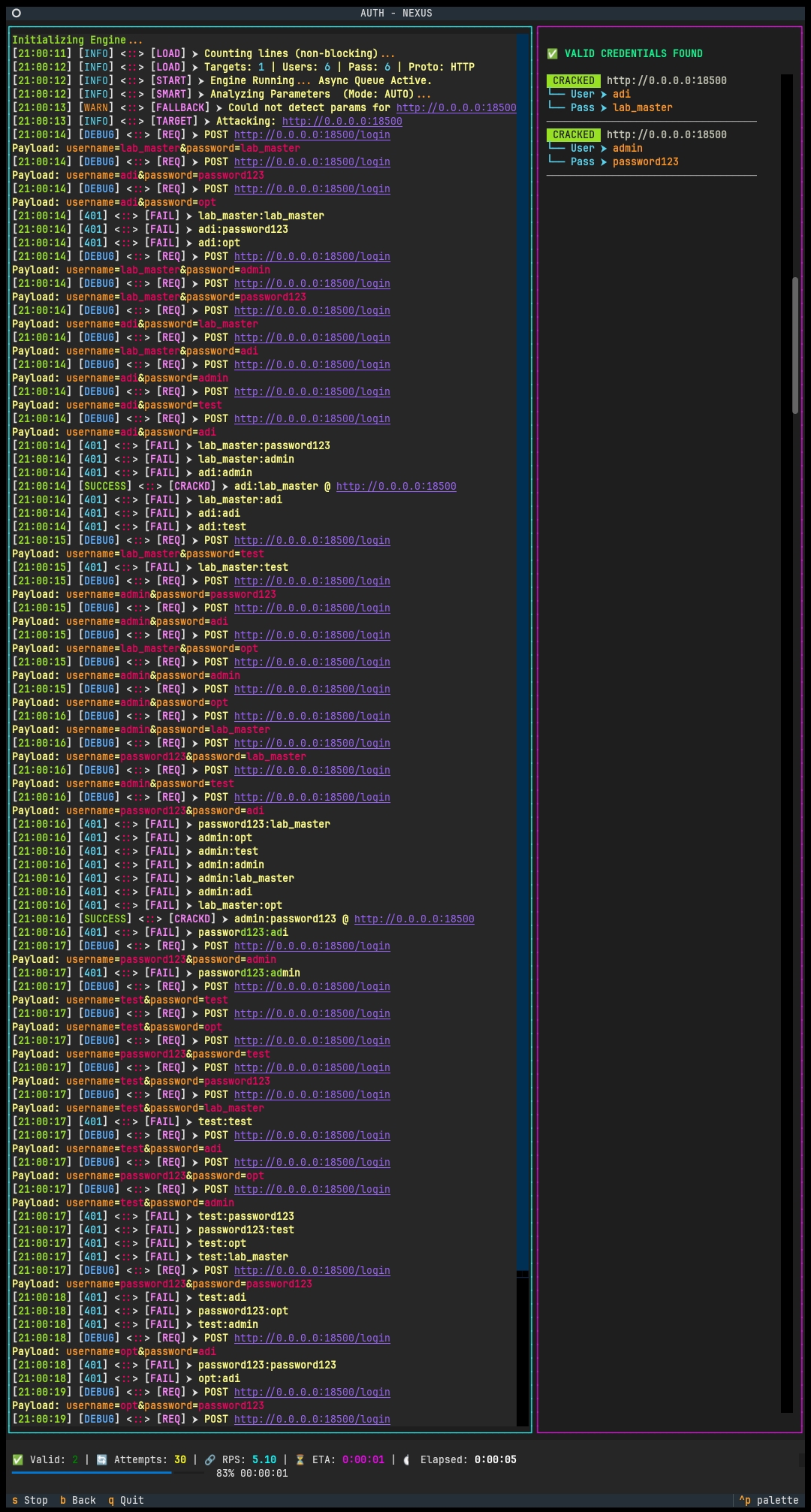The width and height of the screenshot is (811, 1512).
Task: Click payload 'username=opt&password=password123' line
Action: 138,1405
